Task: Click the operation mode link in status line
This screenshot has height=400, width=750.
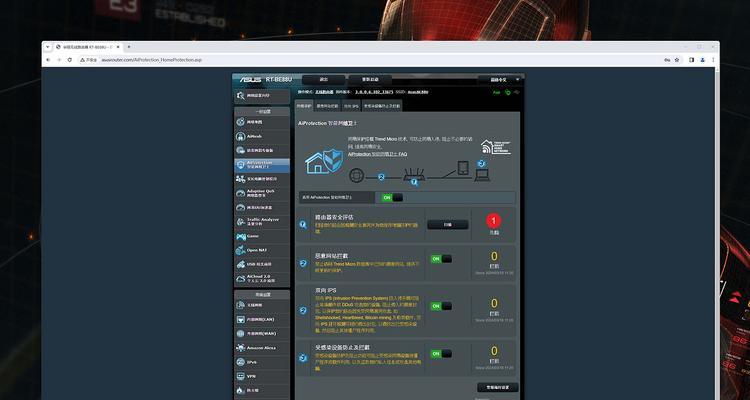Action: 324,92
